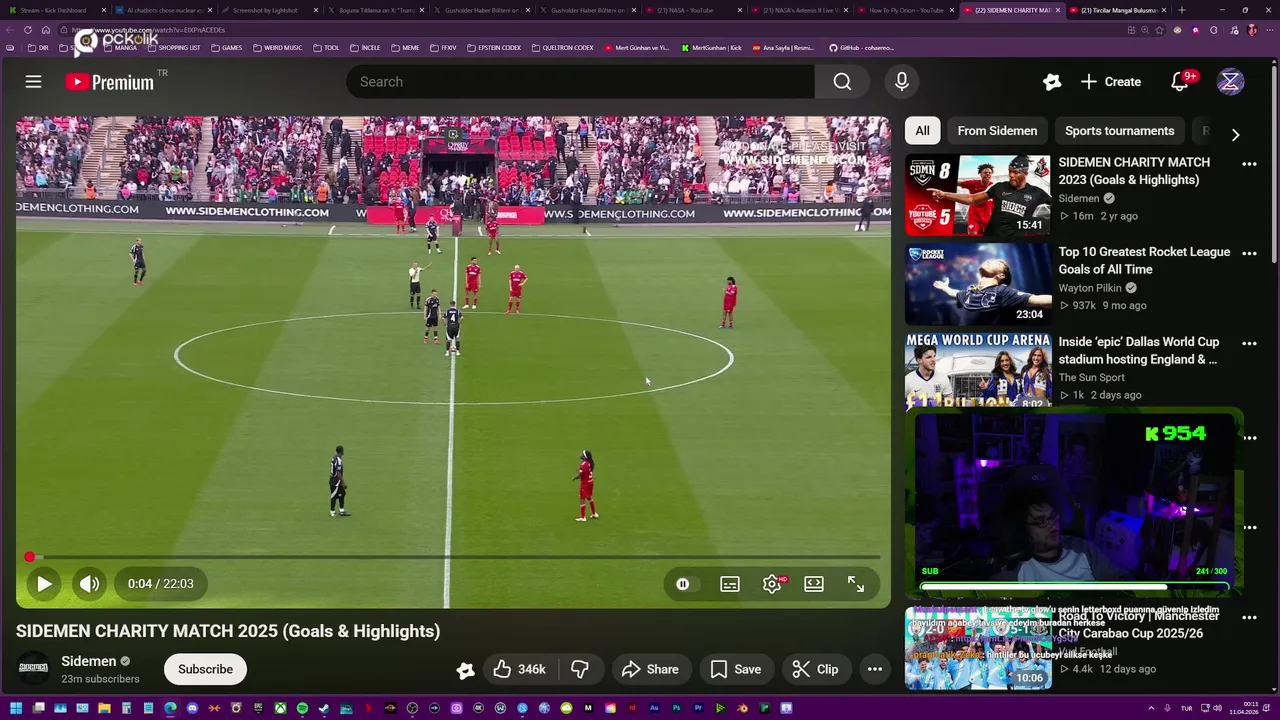Enter fullscreen mode on the player
1280x720 pixels.
click(856, 584)
